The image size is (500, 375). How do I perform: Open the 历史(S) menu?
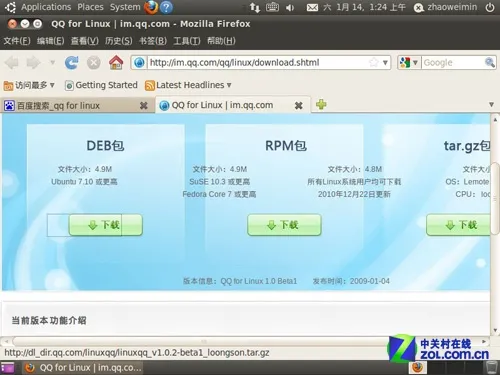pos(119,41)
